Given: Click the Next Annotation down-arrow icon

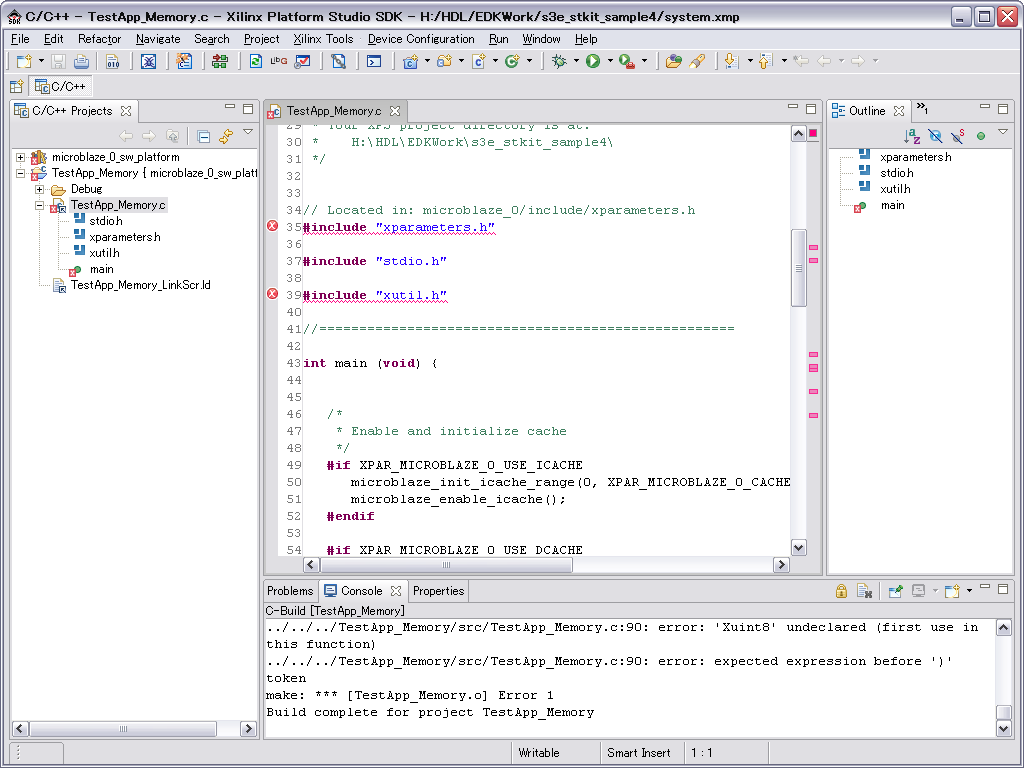Looking at the screenshot, I should click(x=732, y=61).
